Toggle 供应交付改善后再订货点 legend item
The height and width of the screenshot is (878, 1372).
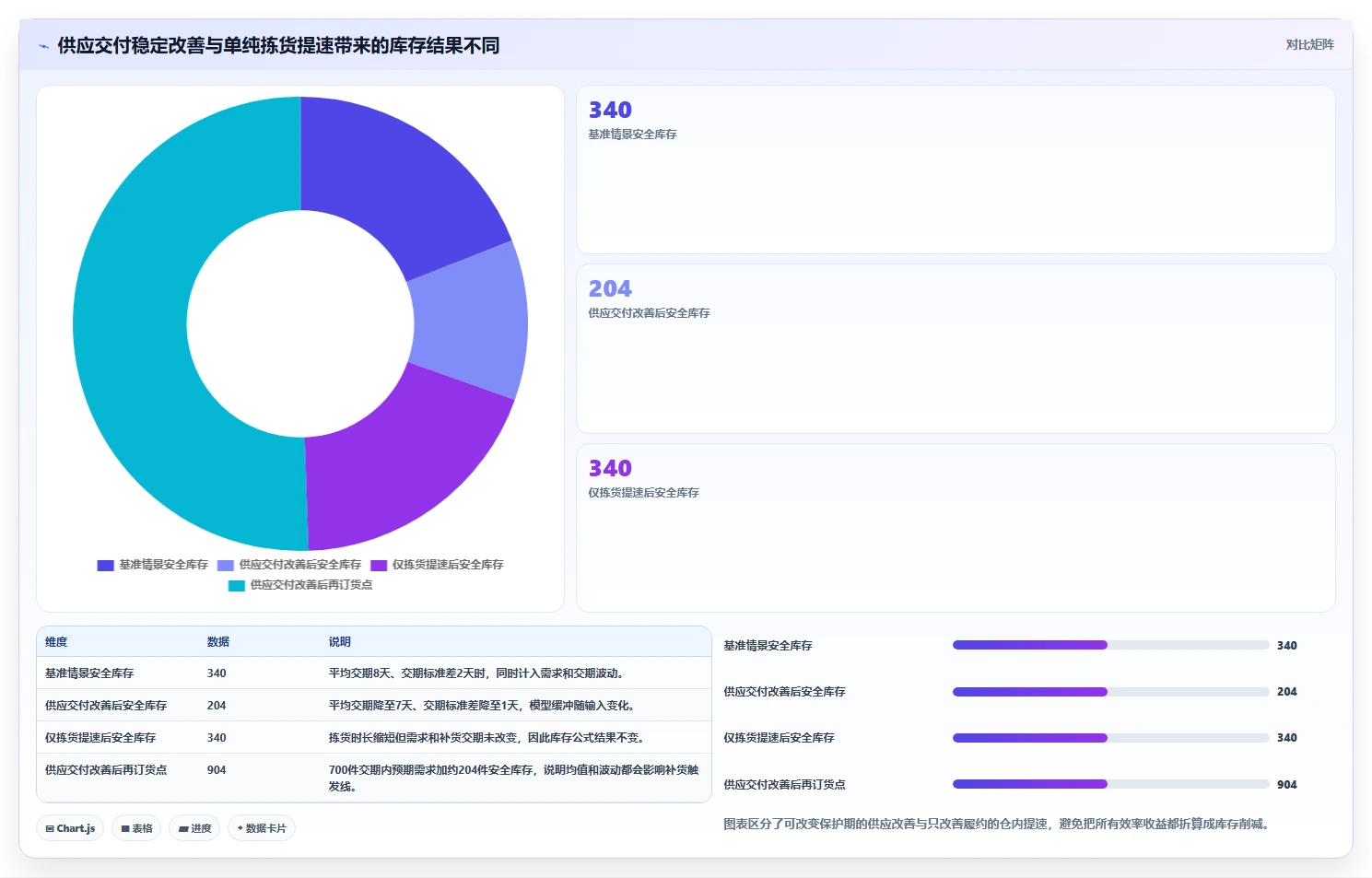pyautogui.click(x=300, y=585)
